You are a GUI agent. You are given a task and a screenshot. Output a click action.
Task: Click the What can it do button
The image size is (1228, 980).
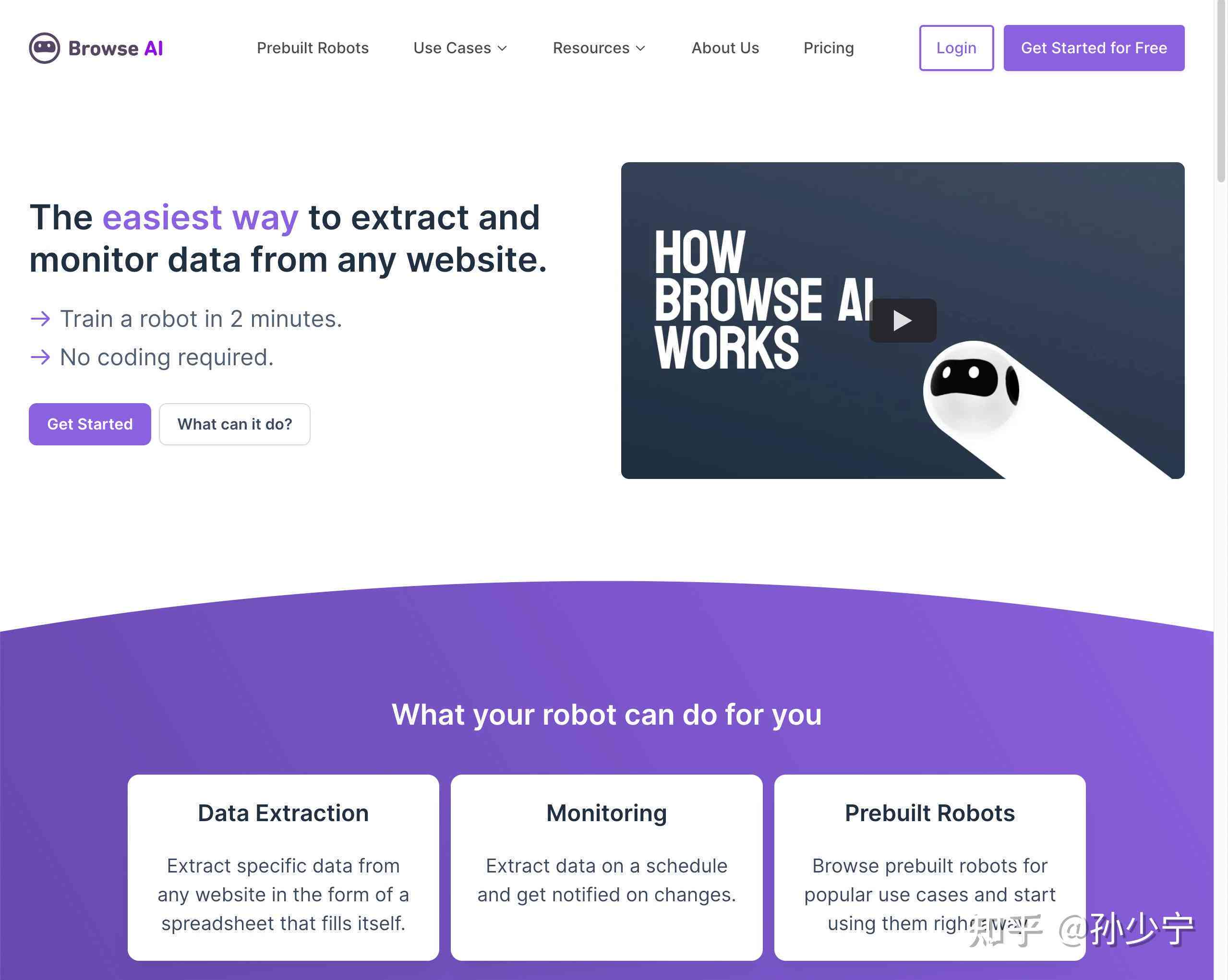pyautogui.click(x=234, y=423)
